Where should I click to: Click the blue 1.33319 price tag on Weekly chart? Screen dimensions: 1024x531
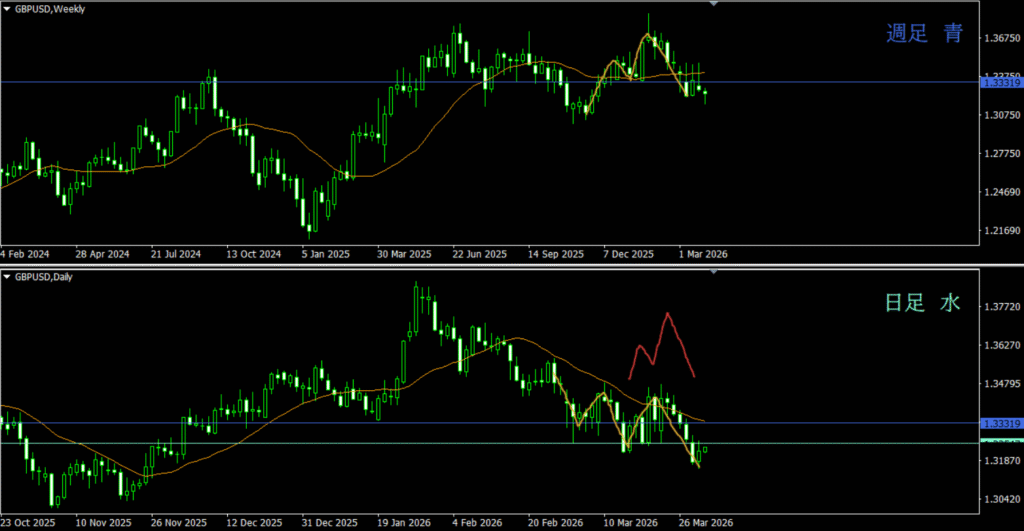click(999, 84)
